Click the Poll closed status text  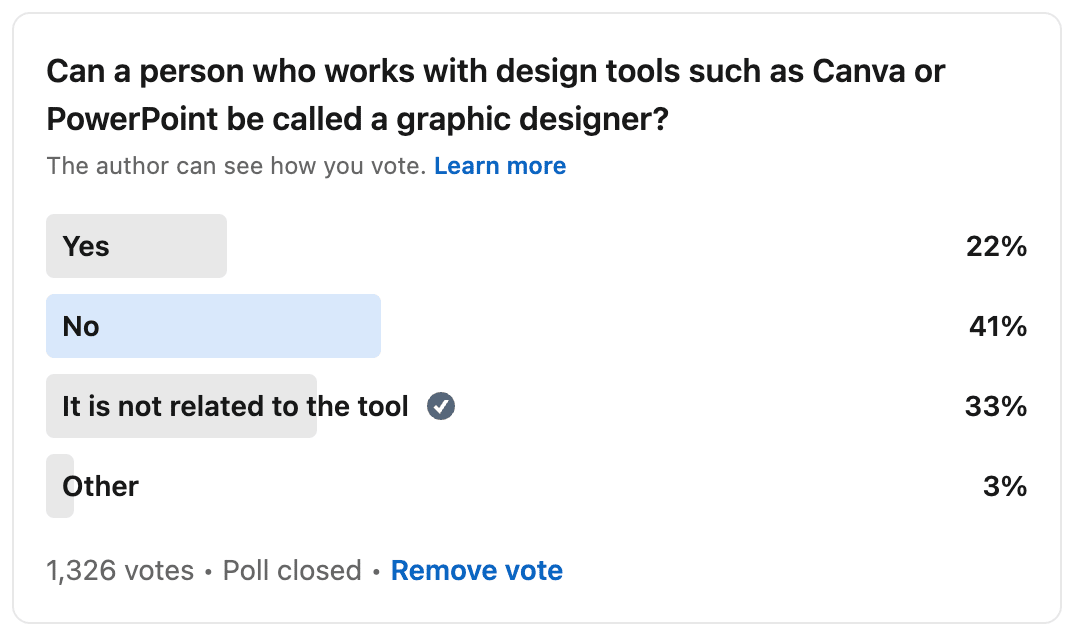click(292, 570)
